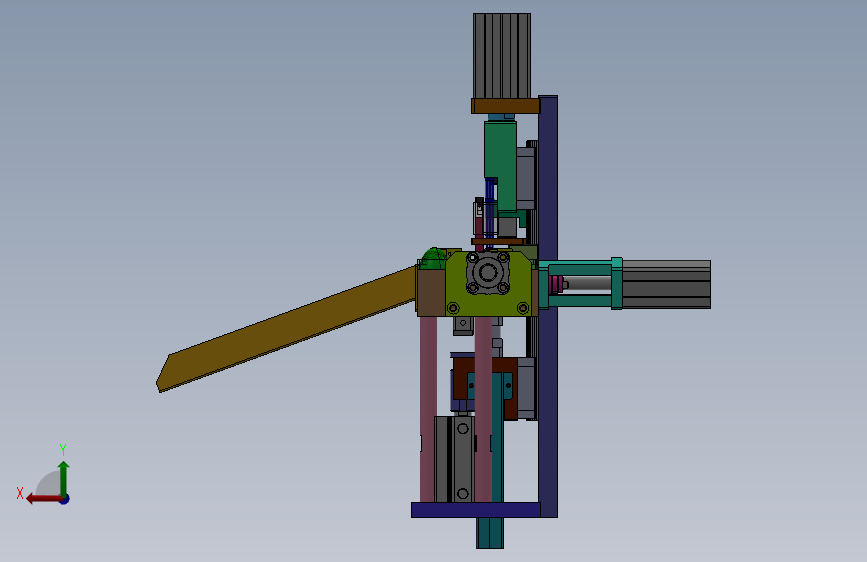Select the tall dark blue vertical back plate
867x562 pixels.
548,306
